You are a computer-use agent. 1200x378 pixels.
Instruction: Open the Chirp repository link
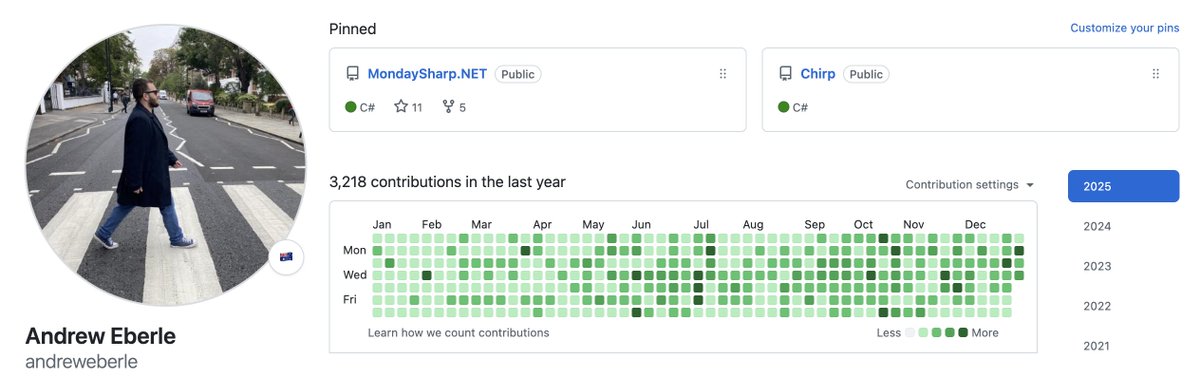(818, 74)
